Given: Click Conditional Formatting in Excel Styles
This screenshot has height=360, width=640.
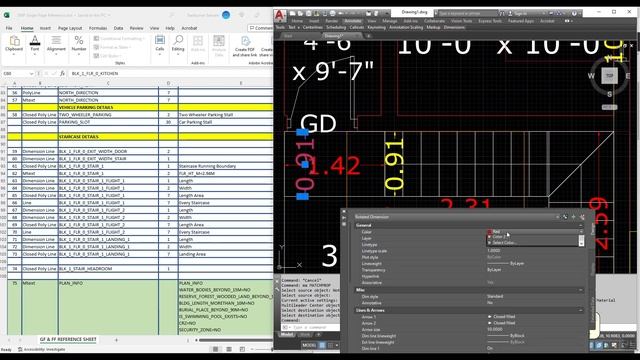Looking at the screenshot, I should click(119, 38).
